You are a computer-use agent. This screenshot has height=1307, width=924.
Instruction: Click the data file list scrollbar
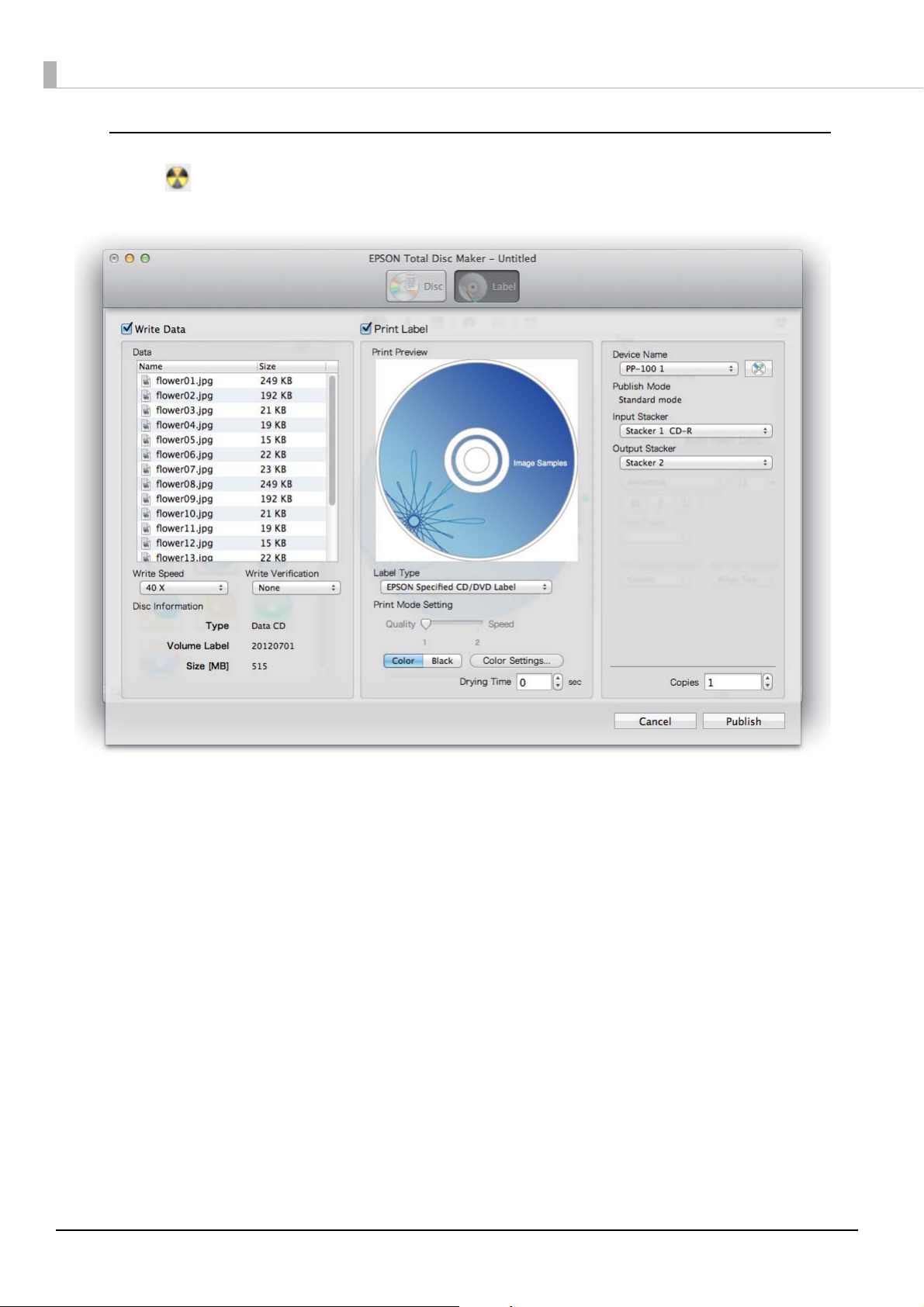pos(332,441)
